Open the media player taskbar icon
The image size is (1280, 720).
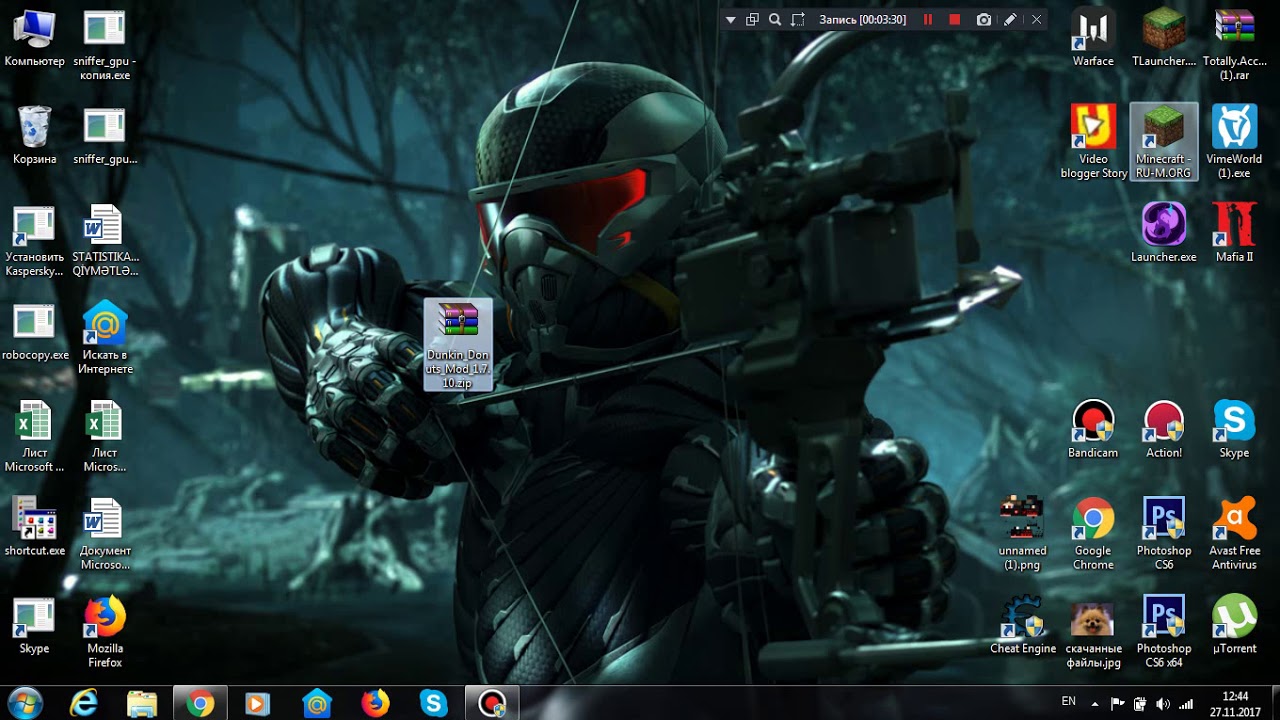pyautogui.click(x=258, y=703)
